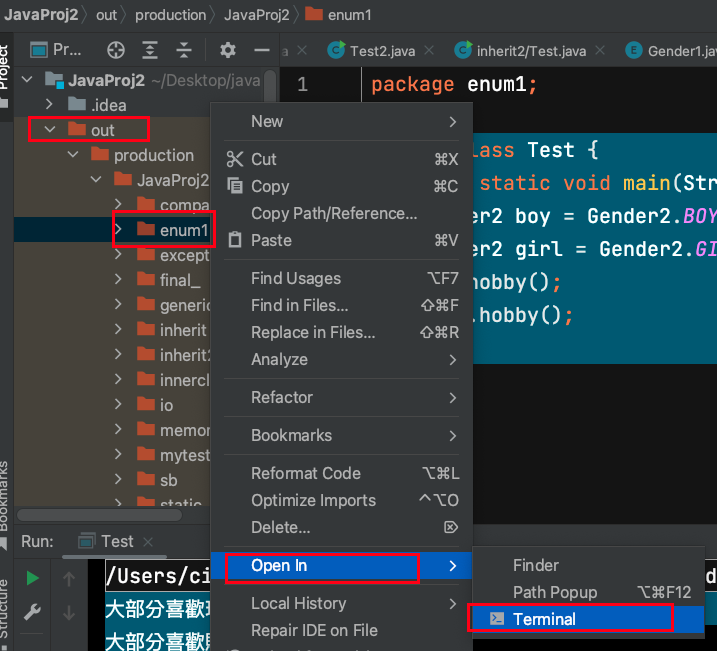
Task: Choose Terminal from Open In submenu
Action: [x=544, y=619]
